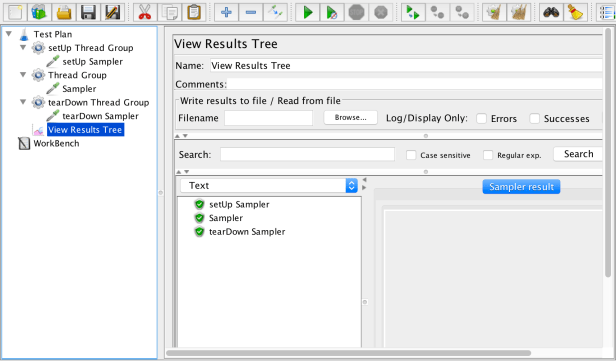This screenshot has width=616, height=361.
Task: Open the Templates icon
Action: (x=39, y=13)
